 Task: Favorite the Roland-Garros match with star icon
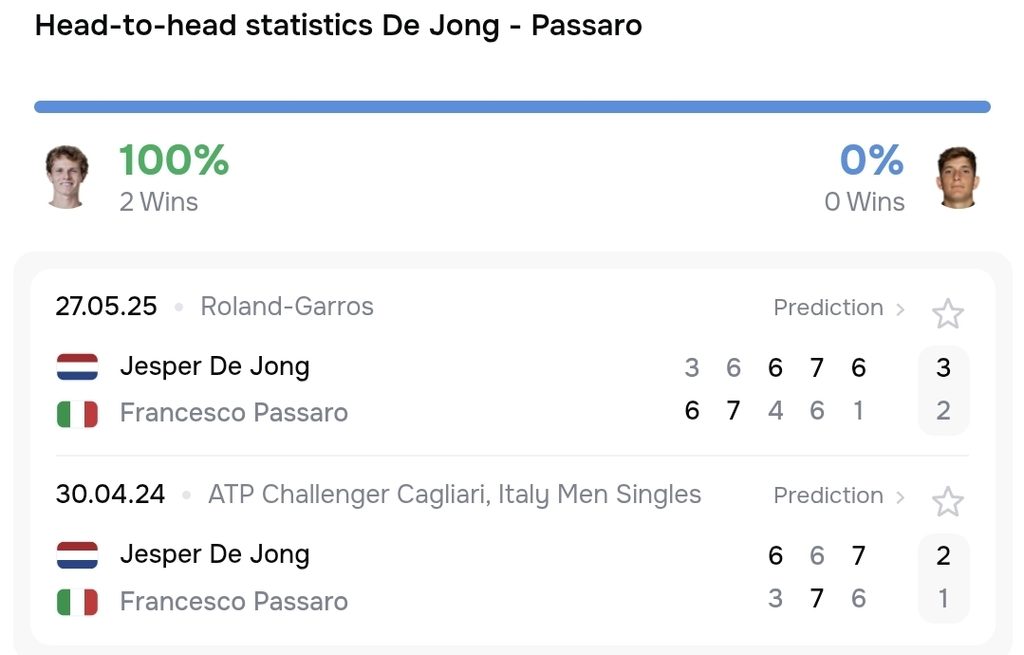pos(947,314)
